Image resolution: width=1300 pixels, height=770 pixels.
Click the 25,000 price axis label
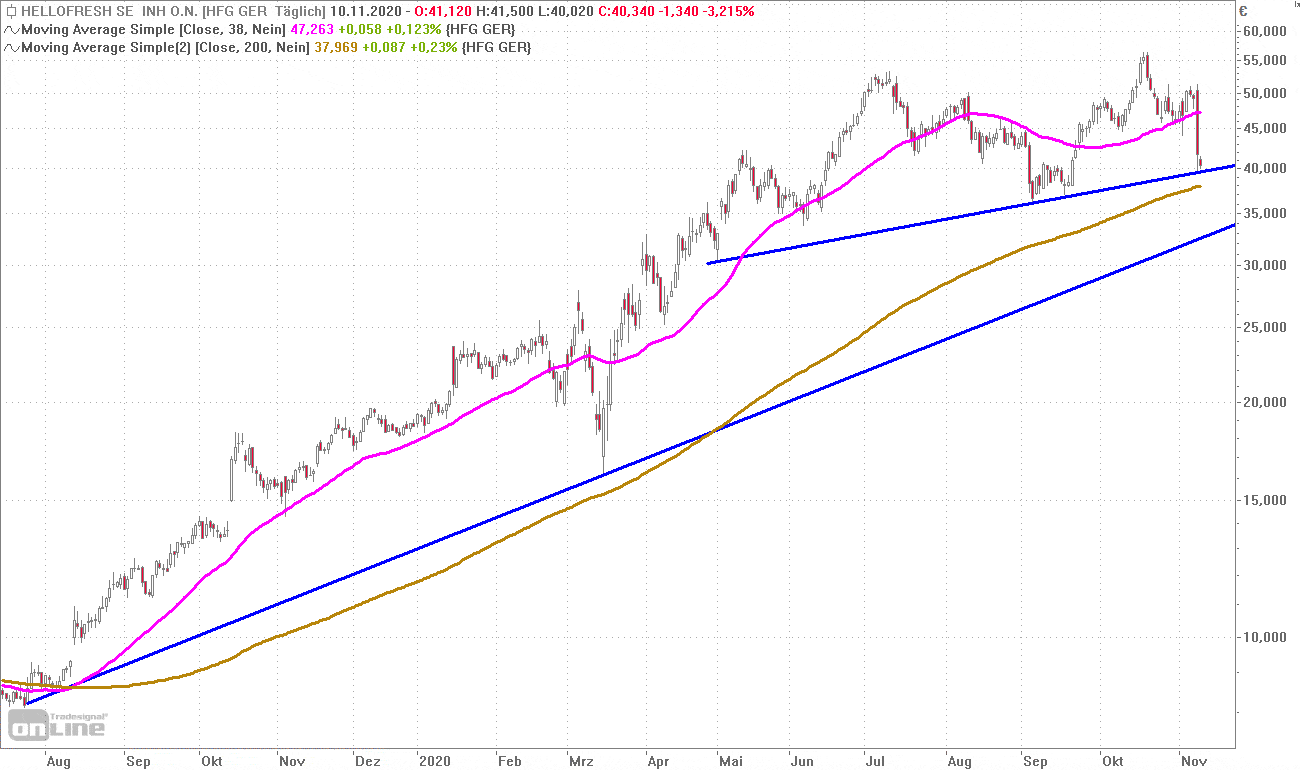(1266, 328)
